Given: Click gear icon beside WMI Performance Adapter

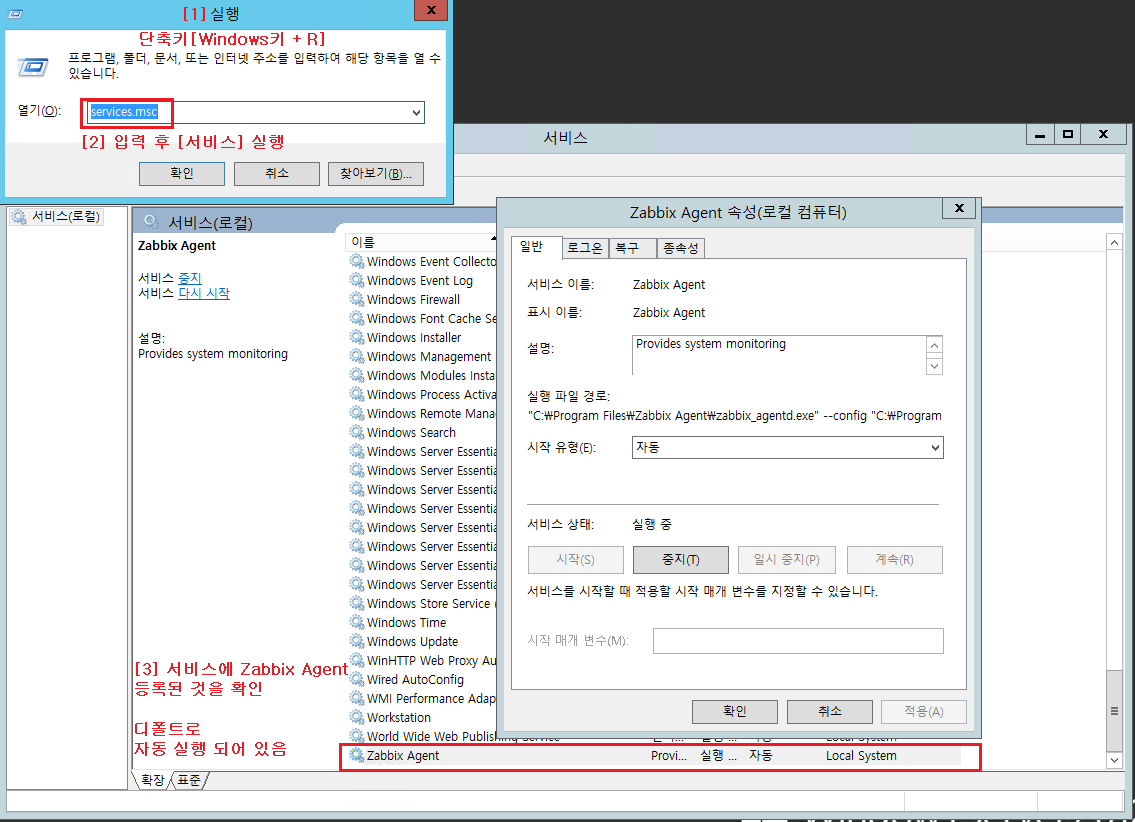Looking at the screenshot, I should 357,698.
